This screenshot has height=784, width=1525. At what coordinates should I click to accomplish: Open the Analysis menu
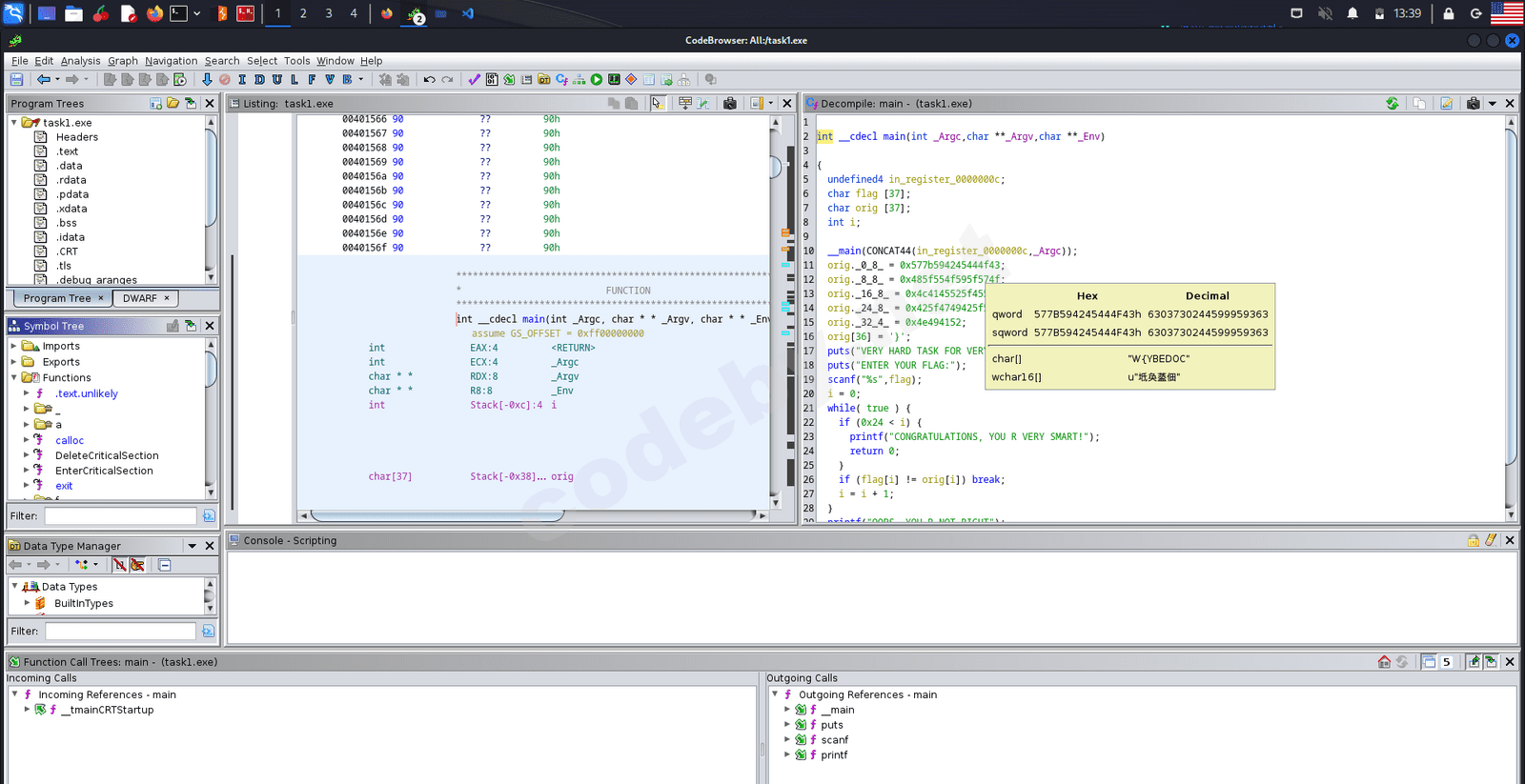pos(80,61)
